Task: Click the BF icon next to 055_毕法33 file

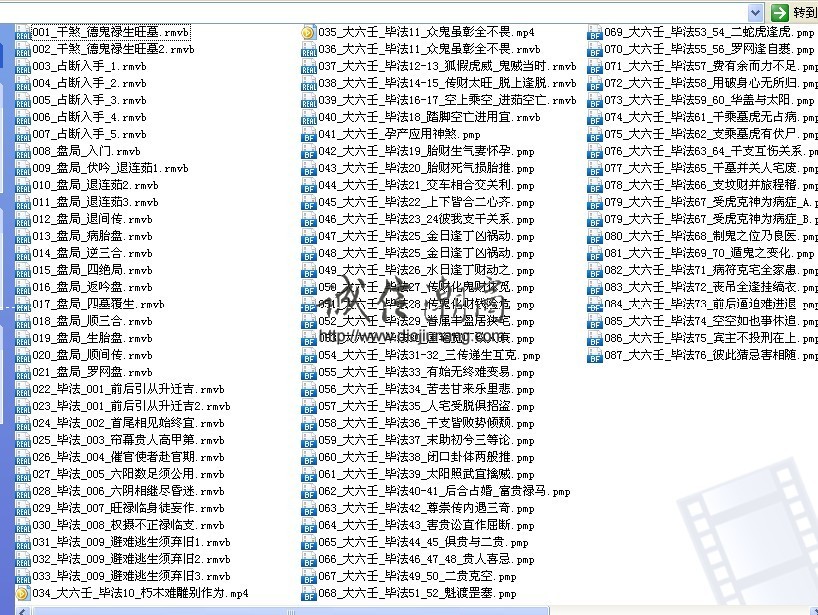Action: 308,372
